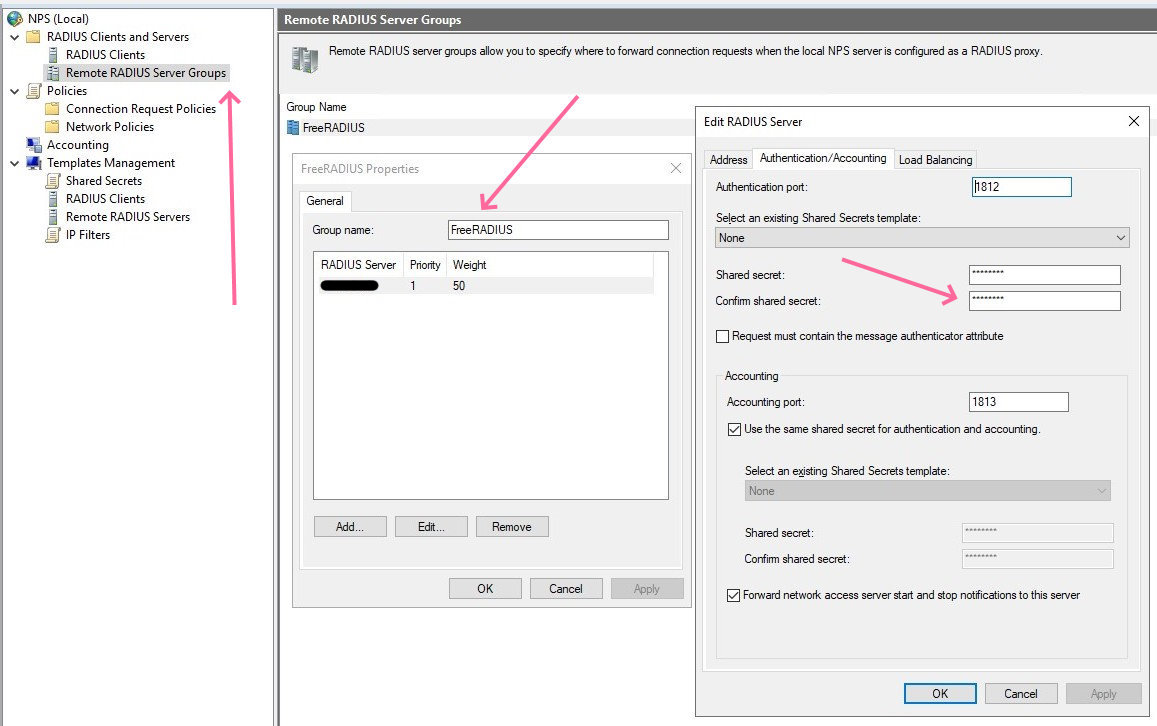Click the Add... button for RADIUS servers
1157x726 pixels.
[x=349, y=527]
